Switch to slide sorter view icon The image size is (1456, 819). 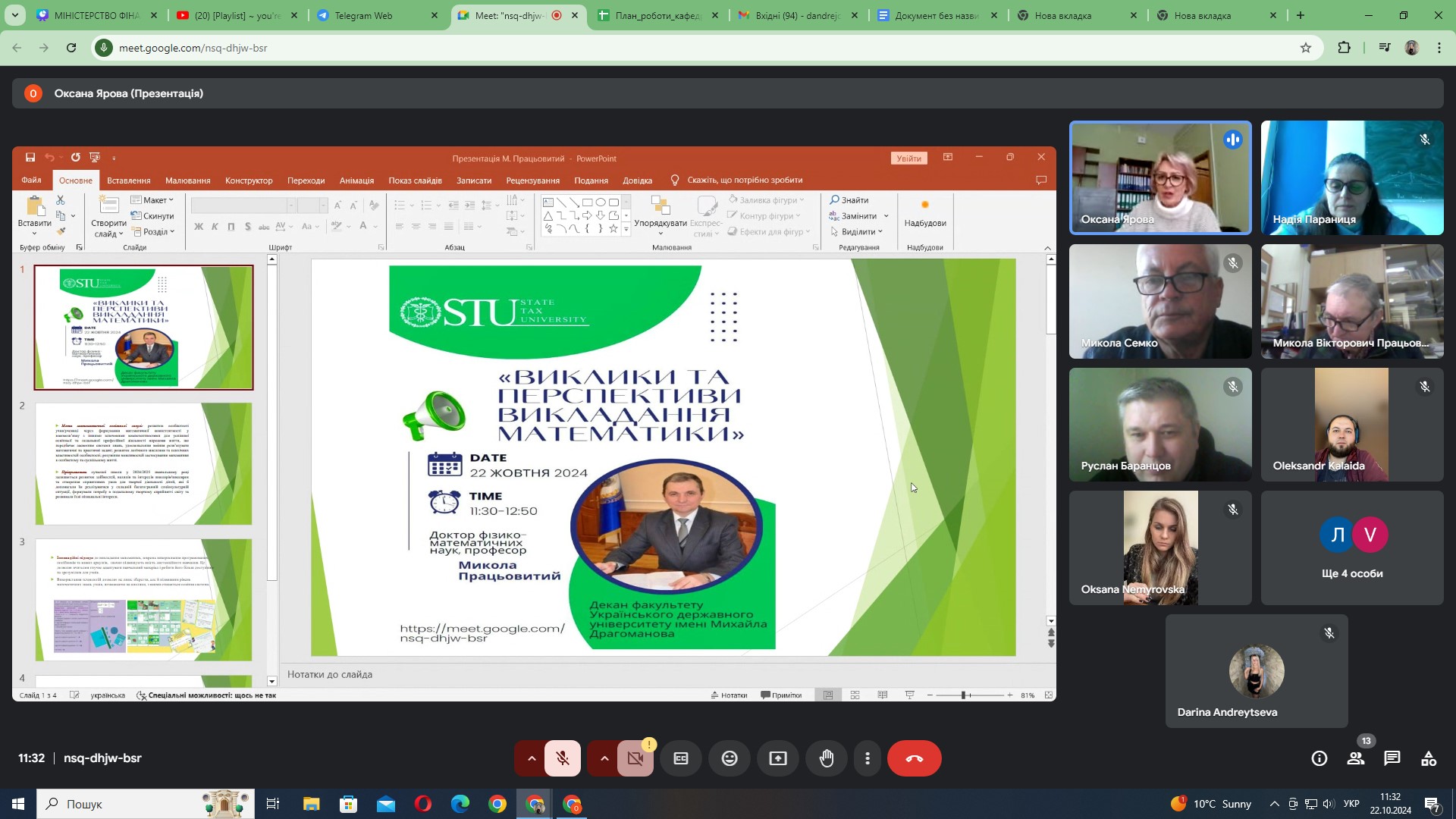pyautogui.click(x=855, y=695)
